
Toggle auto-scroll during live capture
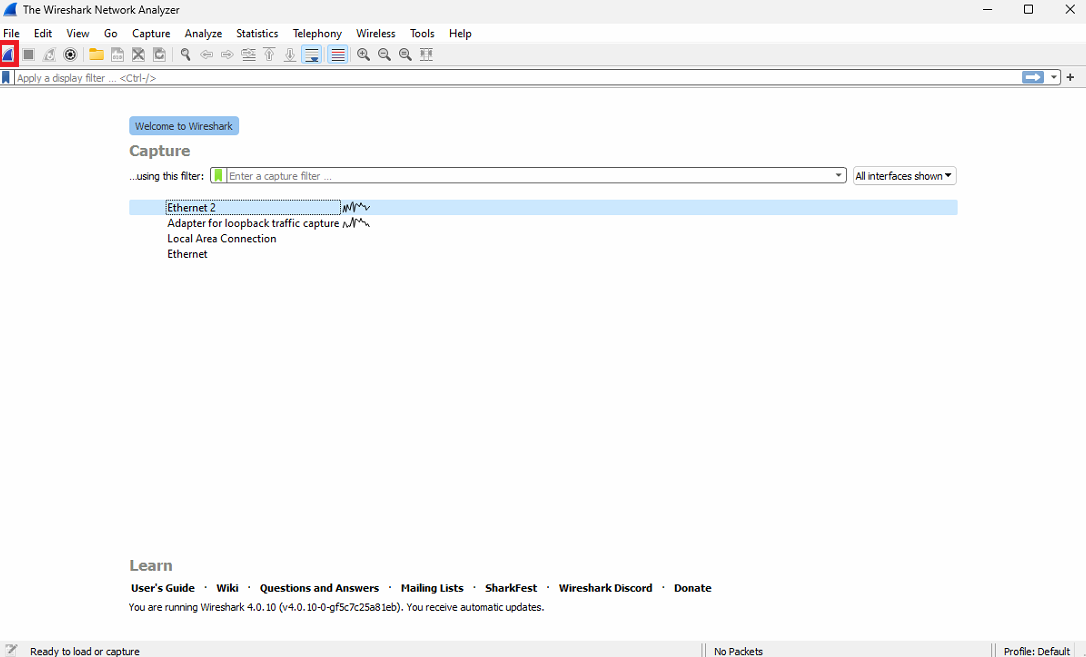(x=312, y=54)
